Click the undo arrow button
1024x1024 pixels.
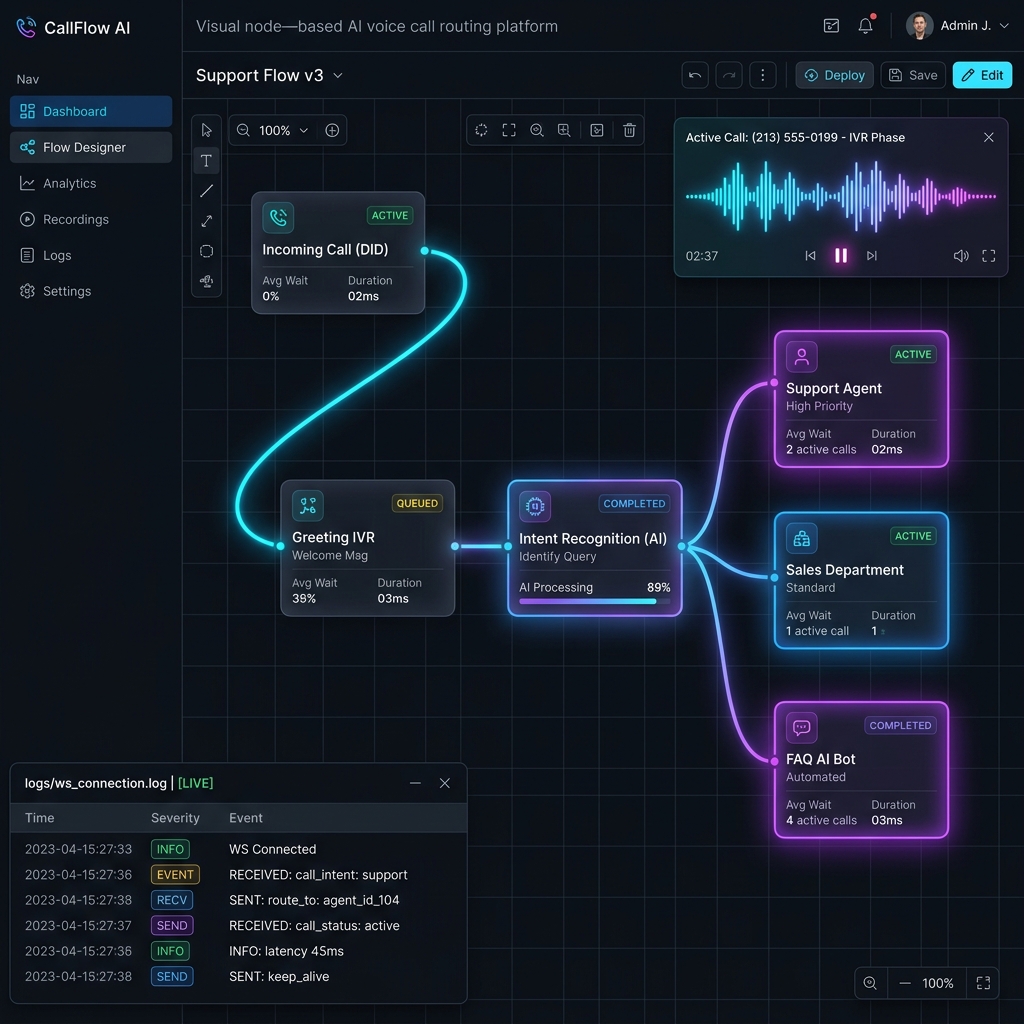pyautogui.click(x=695, y=75)
